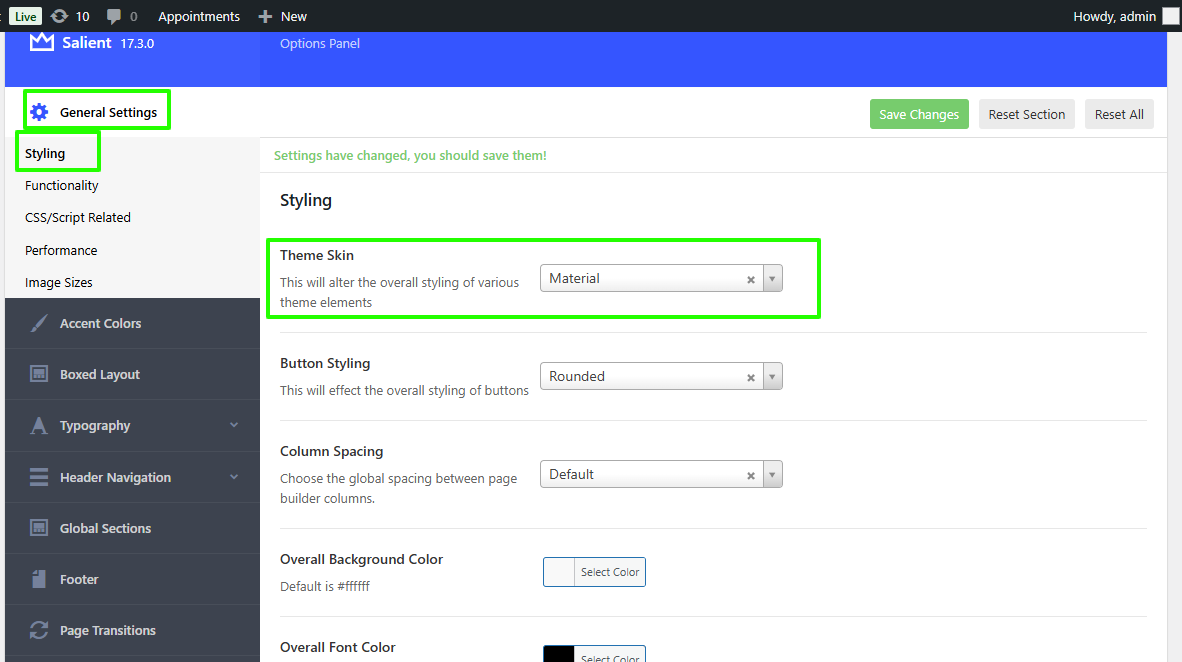1182x662 pixels.
Task: Clear the Button Styling selection with x
Action: [x=751, y=378]
